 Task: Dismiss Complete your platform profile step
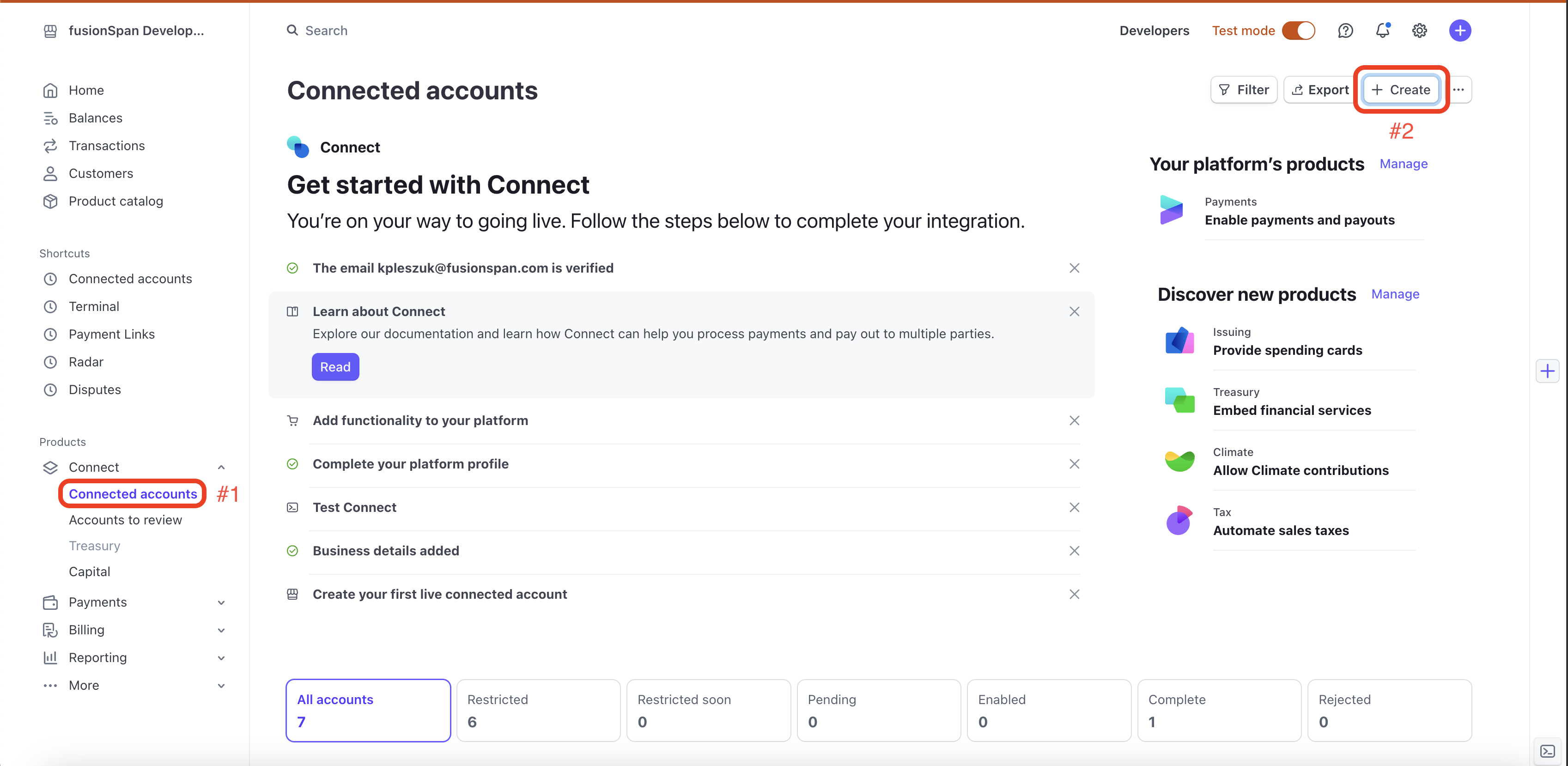click(x=1074, y=464)
